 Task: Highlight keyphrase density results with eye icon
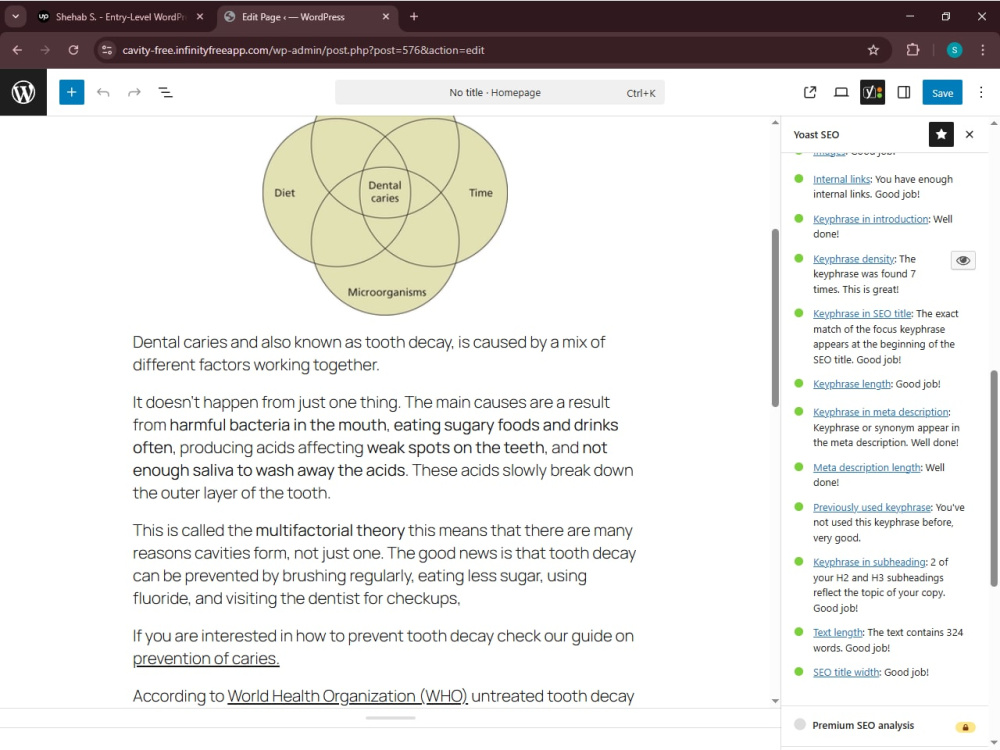point(963,260)
